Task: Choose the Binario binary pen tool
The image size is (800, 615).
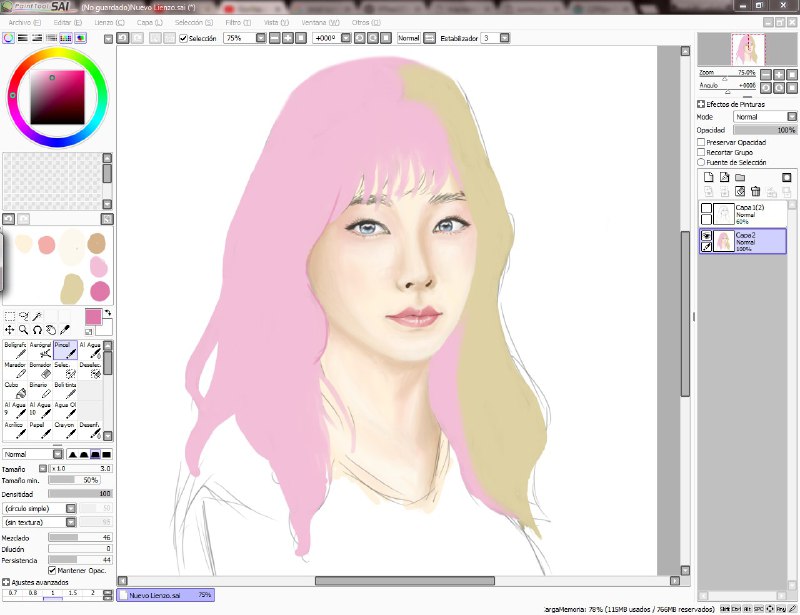Action: 40,390
